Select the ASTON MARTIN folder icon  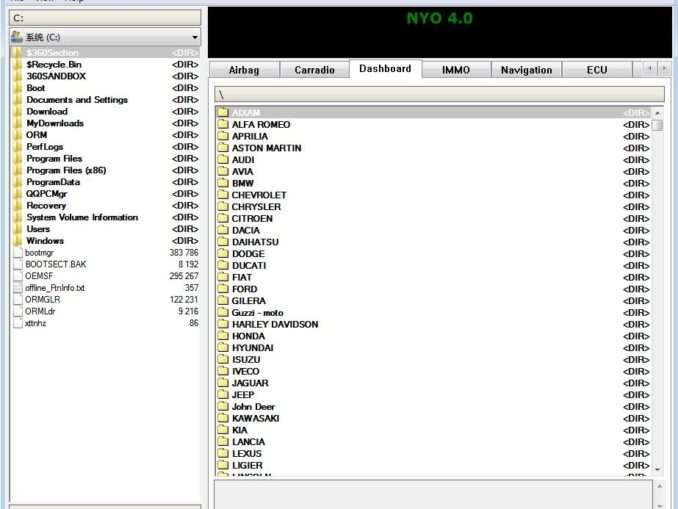tap(223, 147)
